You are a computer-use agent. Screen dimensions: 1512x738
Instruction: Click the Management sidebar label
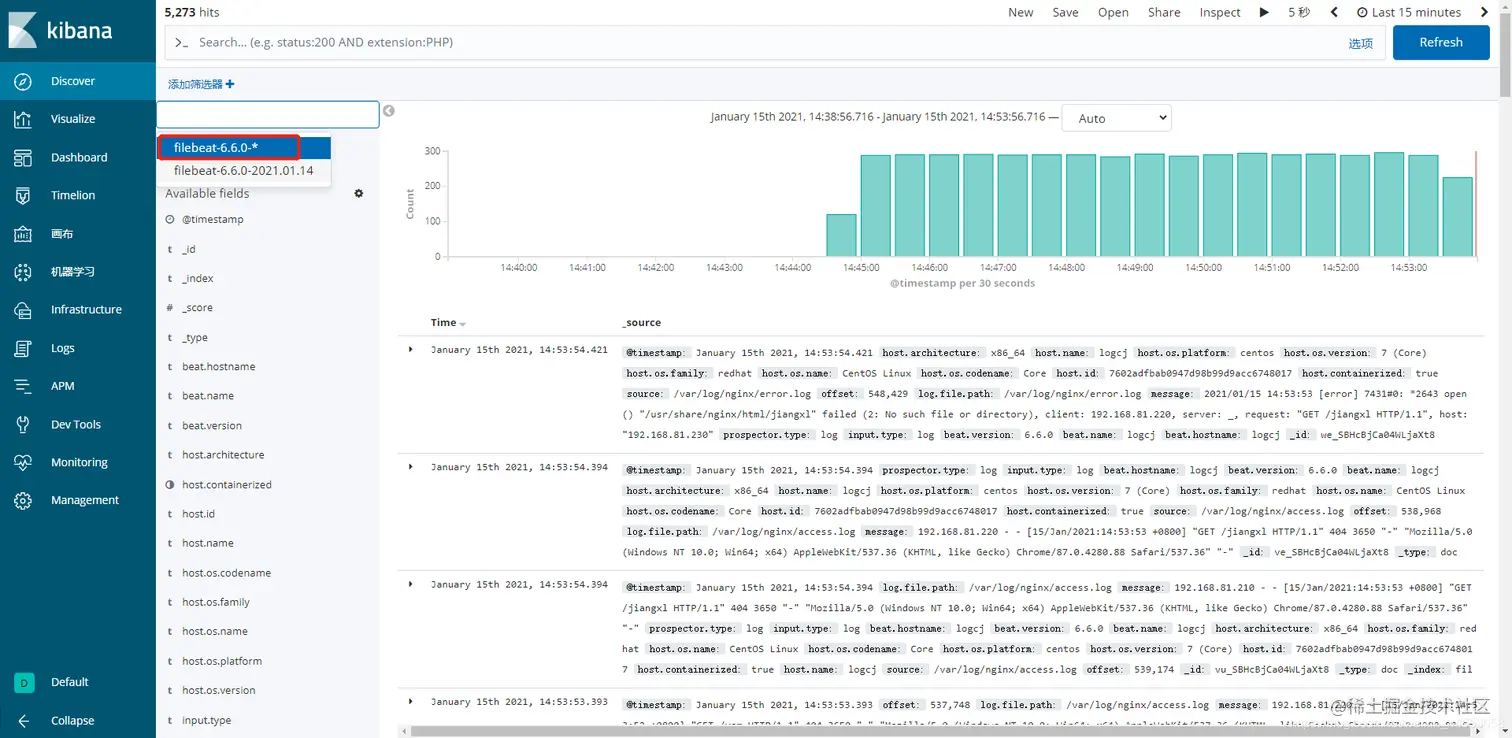tap(85, 500)
